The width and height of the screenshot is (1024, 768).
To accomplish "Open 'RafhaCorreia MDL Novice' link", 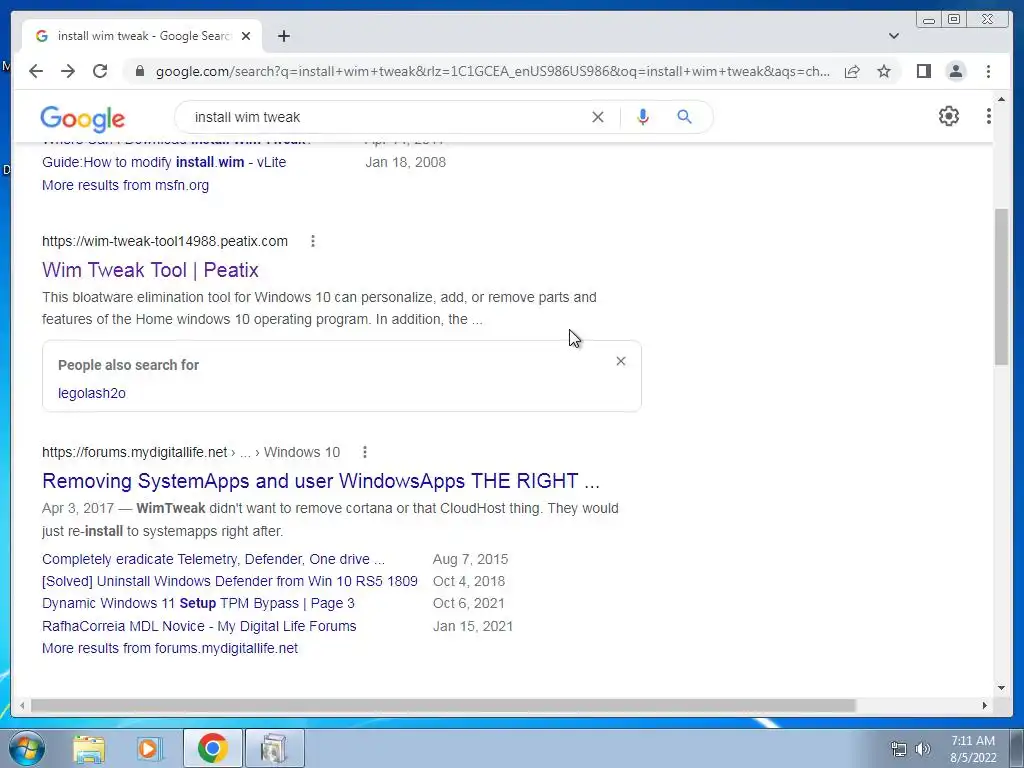I will [199, 626].
